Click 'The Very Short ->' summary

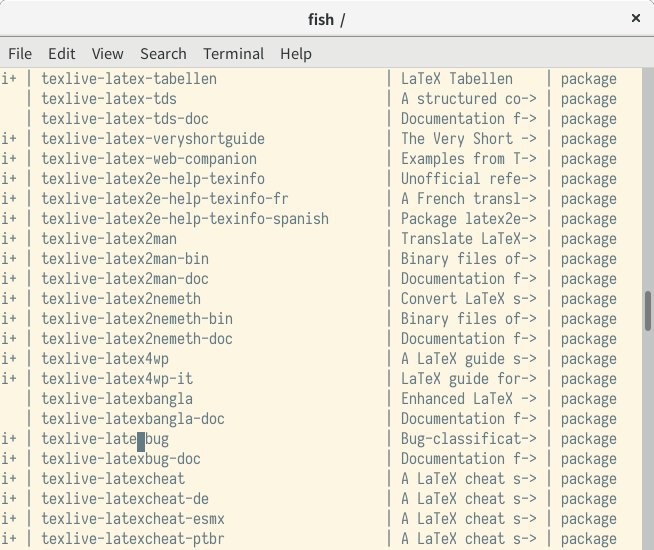[x=469, y=139]
